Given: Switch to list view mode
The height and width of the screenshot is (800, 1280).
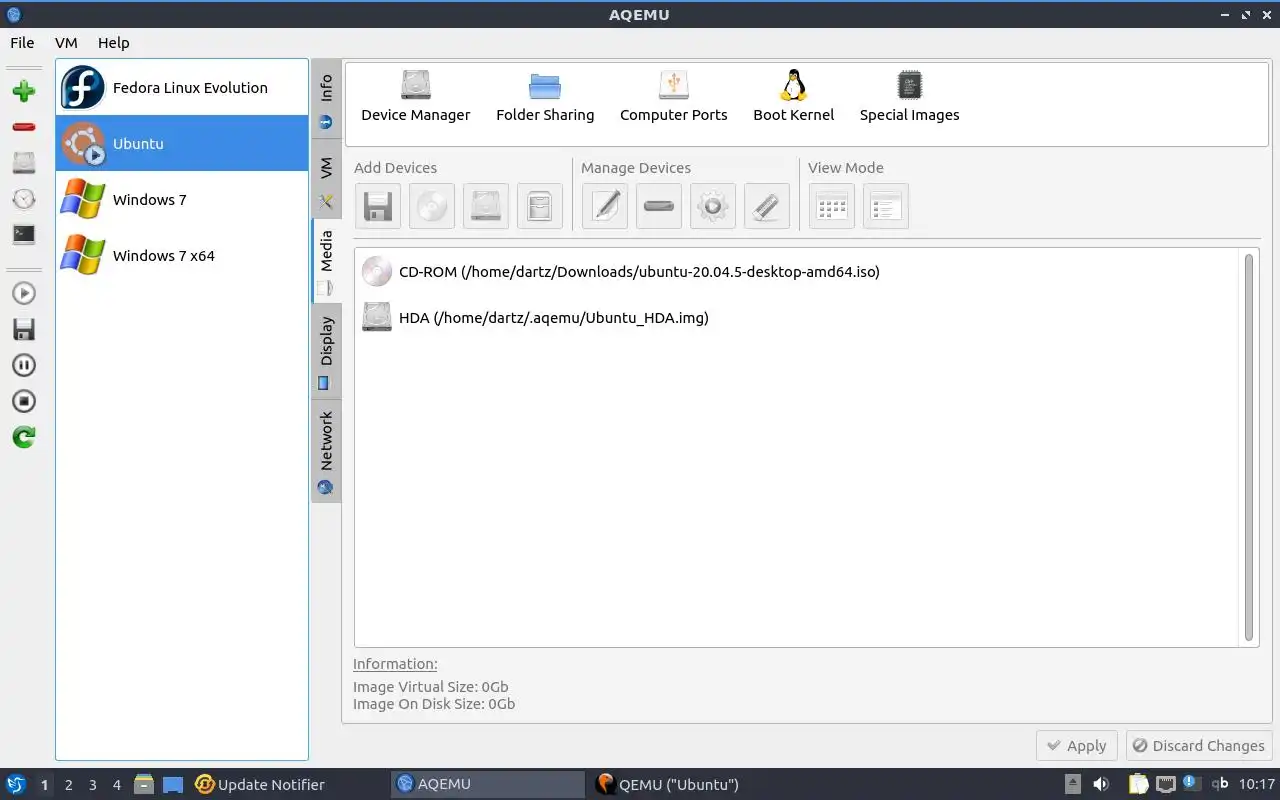Looking at the screenshot, I should tap(886, 206).
